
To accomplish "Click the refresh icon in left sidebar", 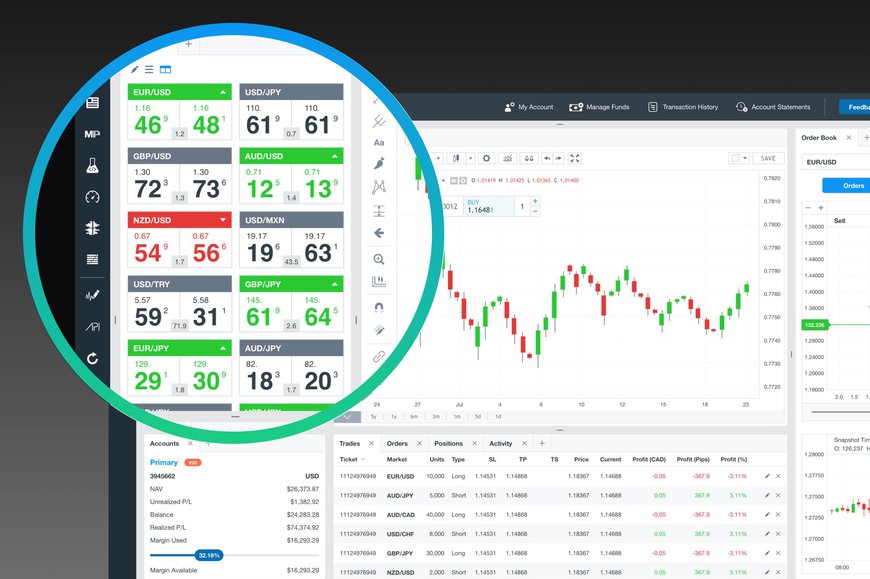I will tap(92, 358).
